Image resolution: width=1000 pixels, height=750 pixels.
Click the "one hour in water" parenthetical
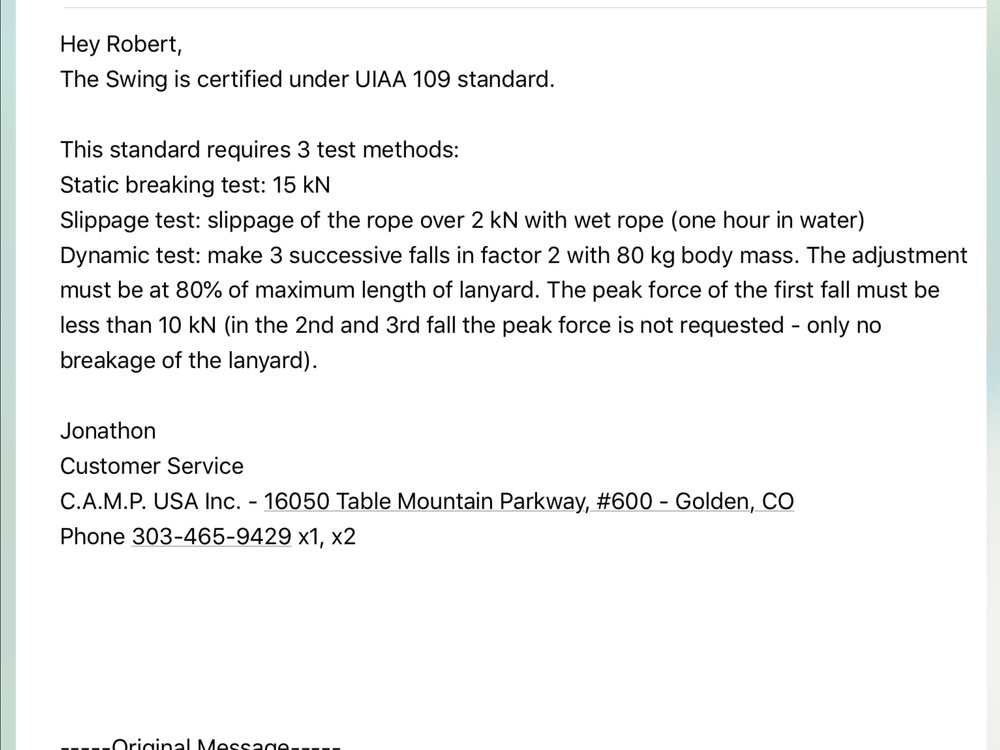tap(768, 220)
